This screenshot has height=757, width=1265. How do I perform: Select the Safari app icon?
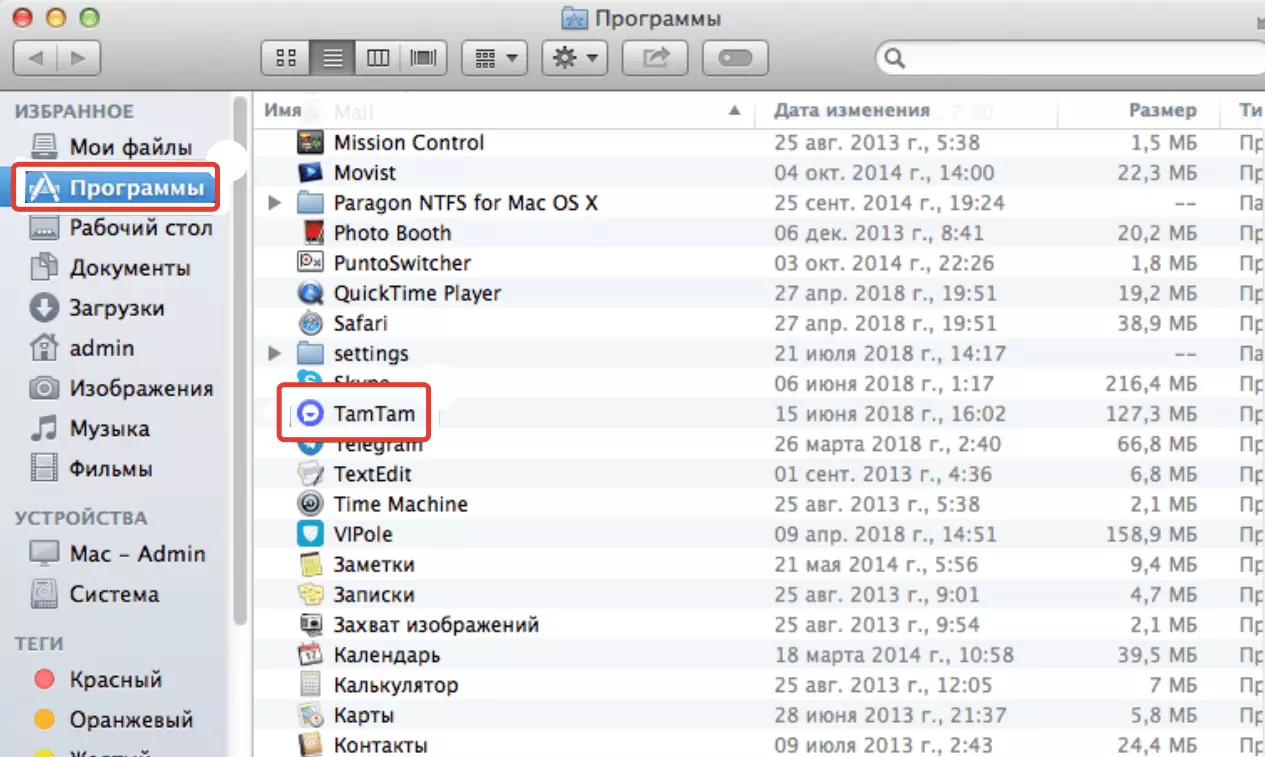click(311, 323)
